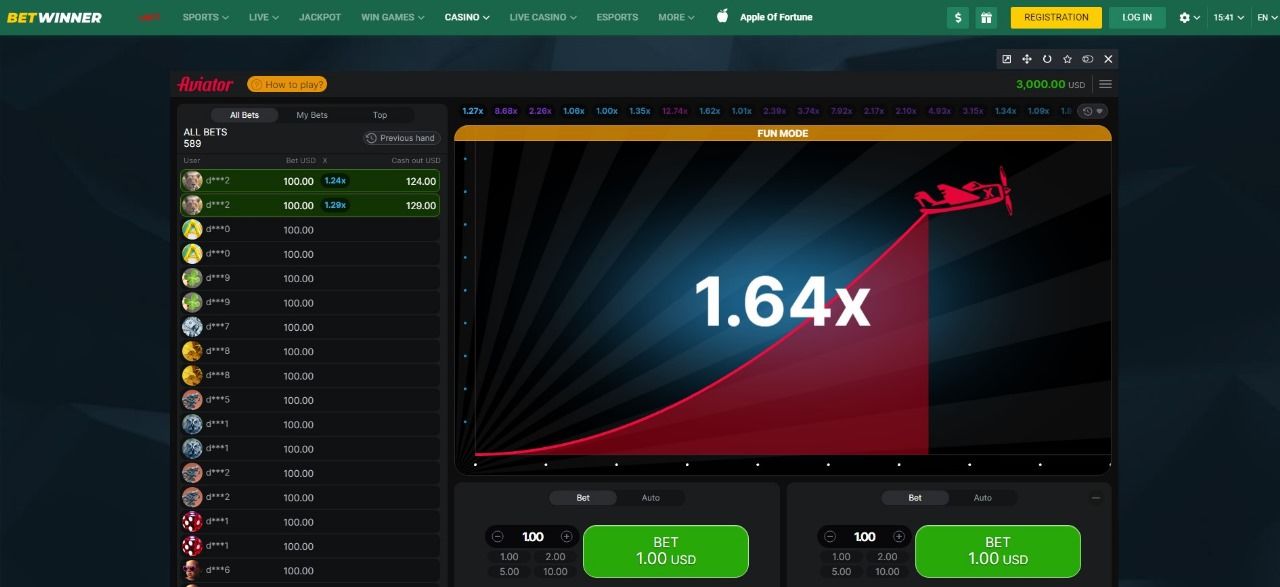Increase left bet amount with plus button
Screen dimensions: 1280x587
pos(566,537)
